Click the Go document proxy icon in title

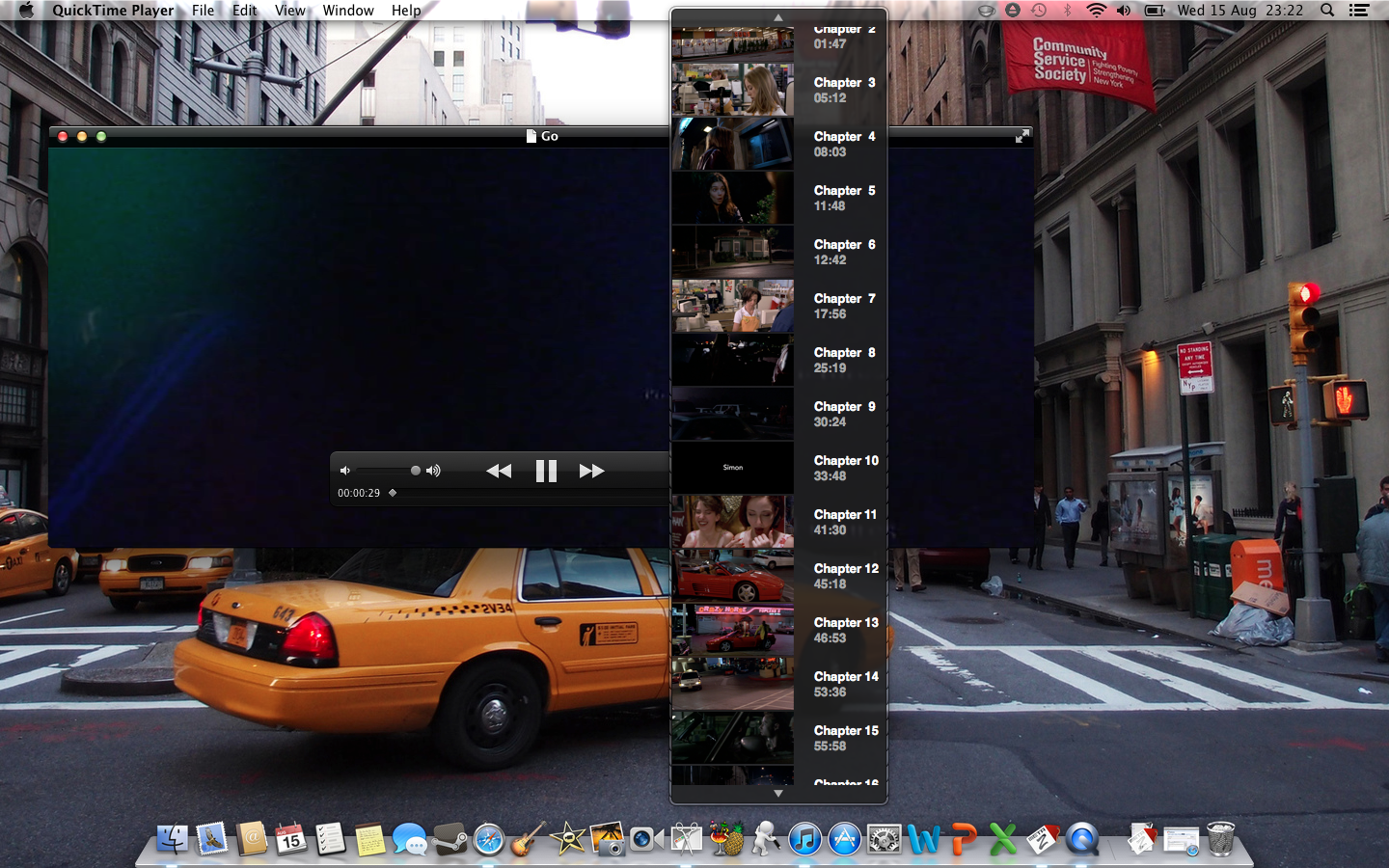click(531, 136)
